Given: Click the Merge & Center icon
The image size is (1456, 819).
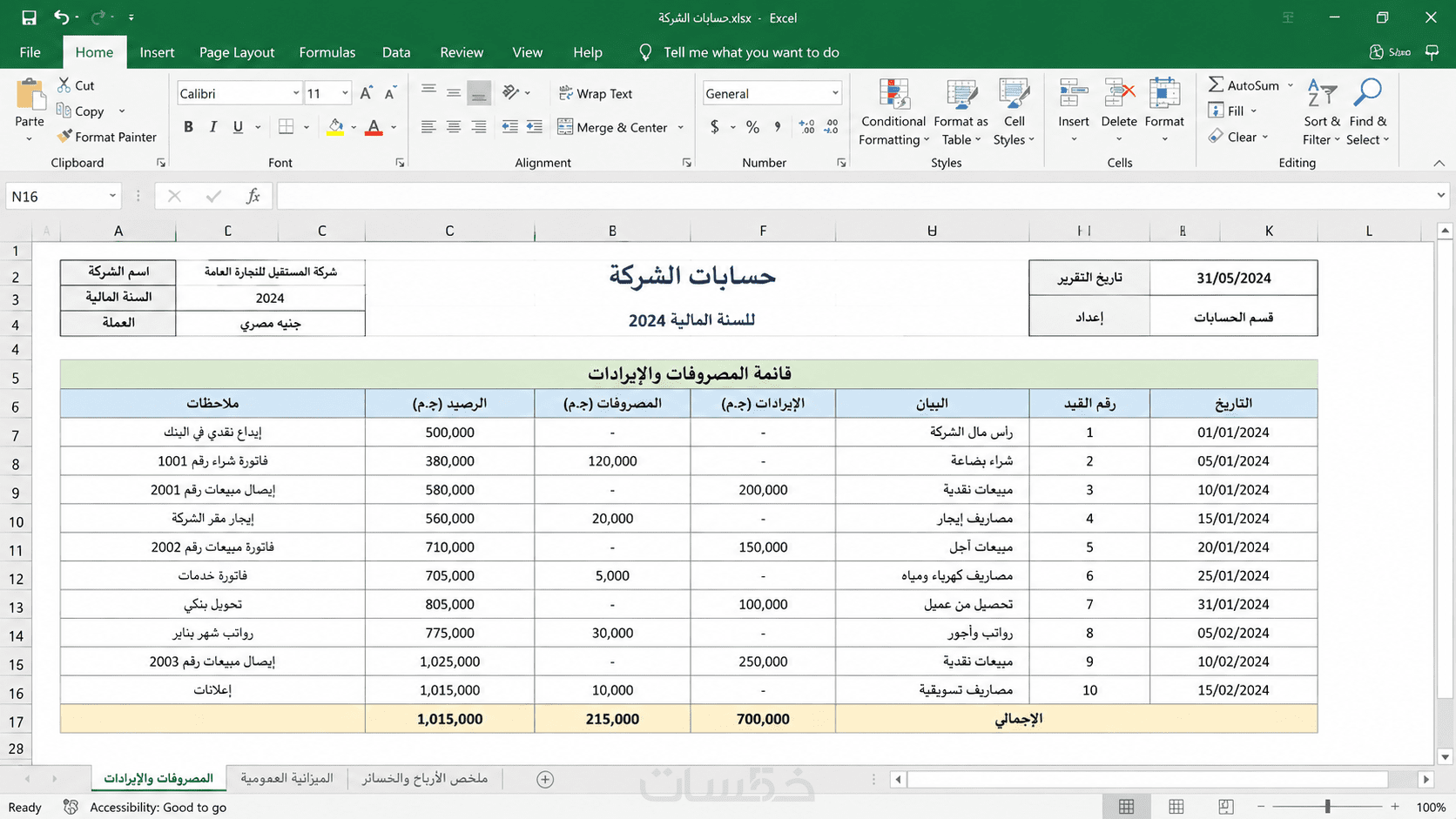Looking at the screenshot, I should [x=565, y=127].
